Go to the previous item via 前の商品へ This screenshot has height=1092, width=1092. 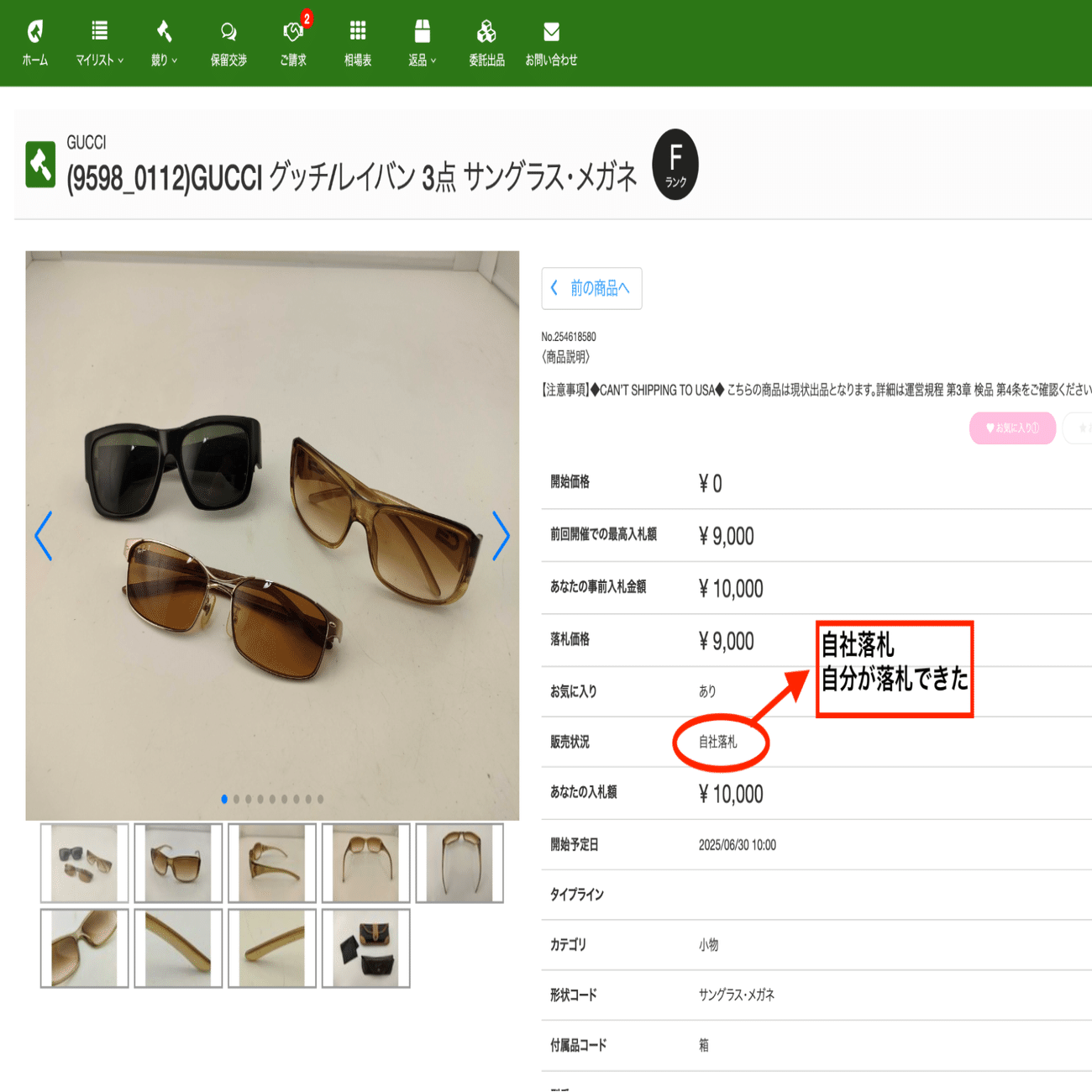[x=591, y=288]
